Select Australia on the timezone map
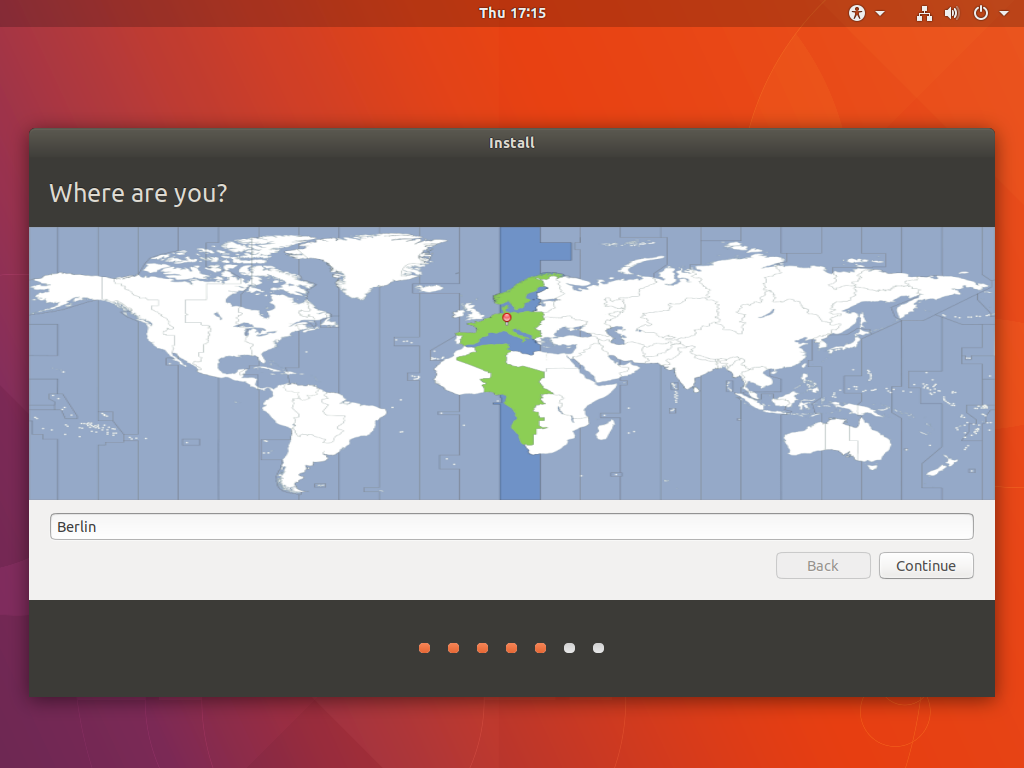This screenshot has width=1024, height=768. [x=838, y=438]
